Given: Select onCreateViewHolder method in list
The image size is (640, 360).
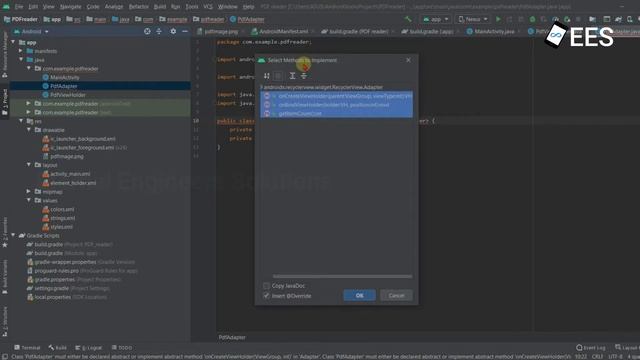Looking at the screenshot, I should click(x=337, y=96).
